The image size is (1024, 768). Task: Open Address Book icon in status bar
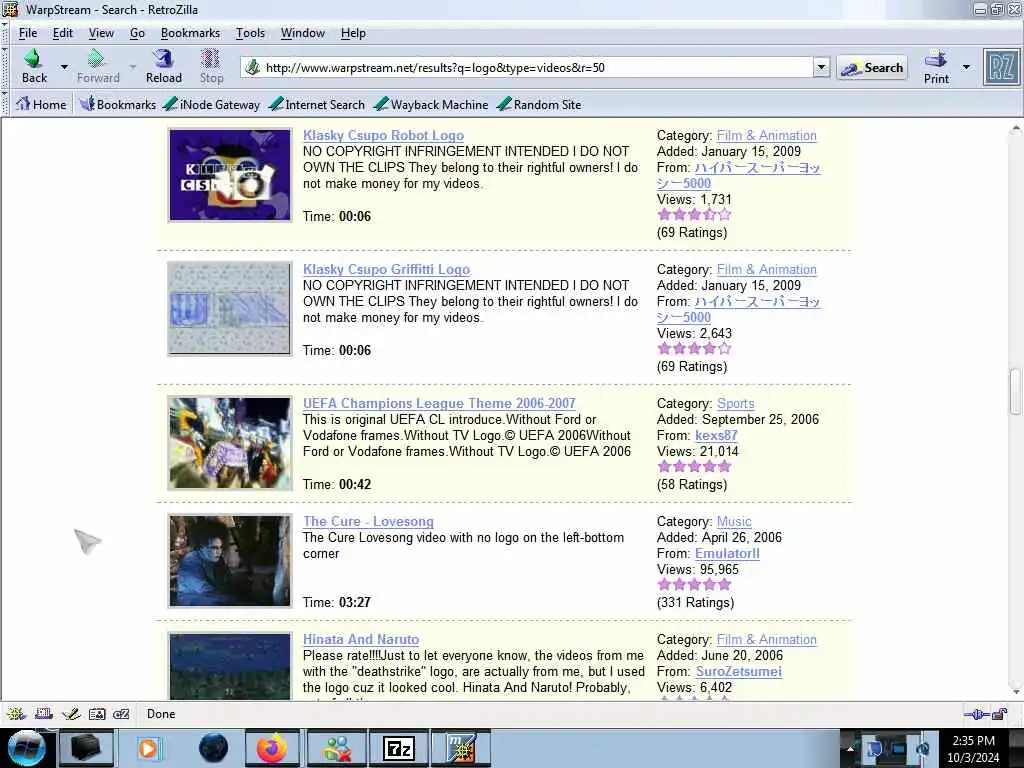pyautogui.click(x=97, y=714)
